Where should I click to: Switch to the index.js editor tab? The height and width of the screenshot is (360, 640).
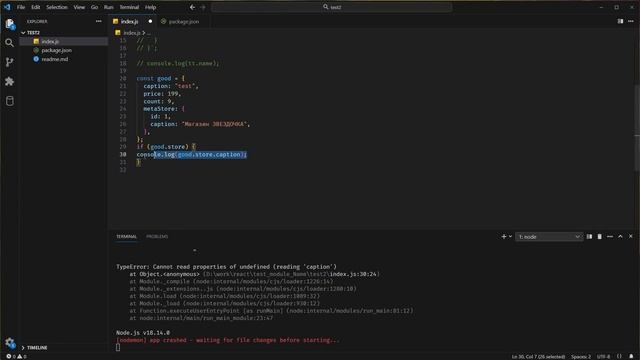tap(131, 21)
